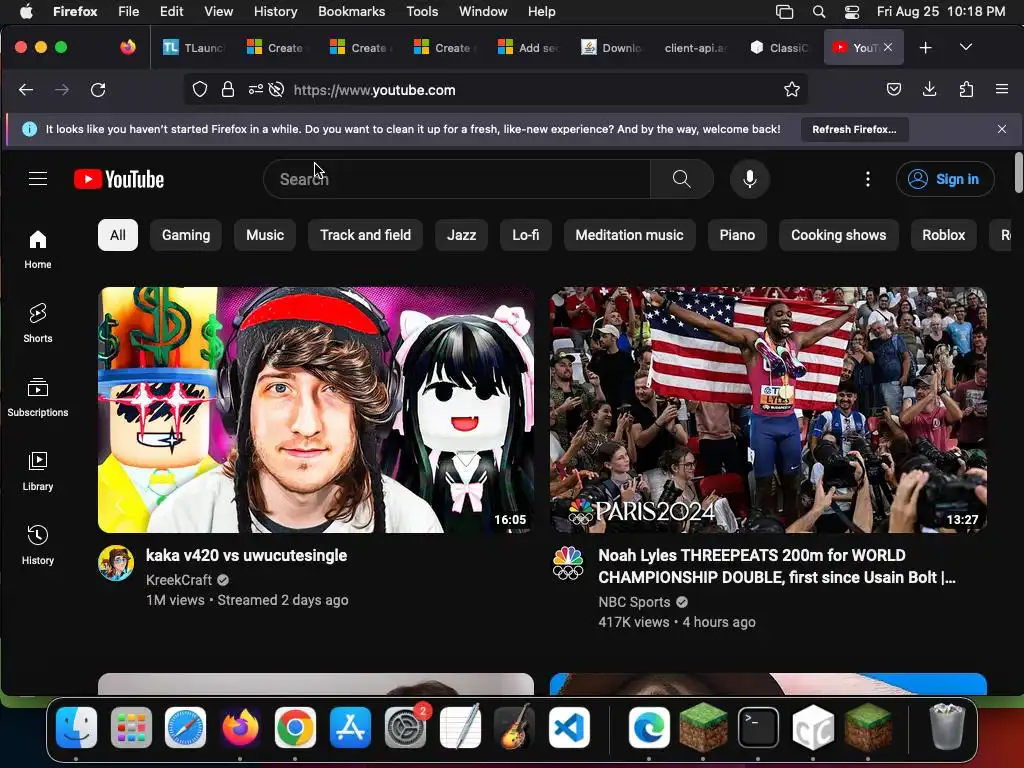Open the Firefox File menu

pyautogui.click(x=129, y=12)
